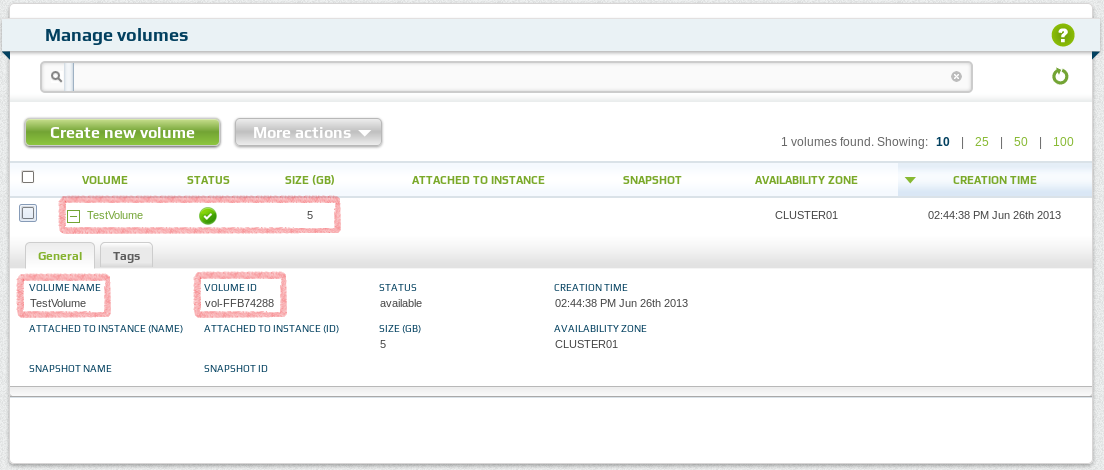
Task: Click the creation time sort arrow
Action: point(910,180)
